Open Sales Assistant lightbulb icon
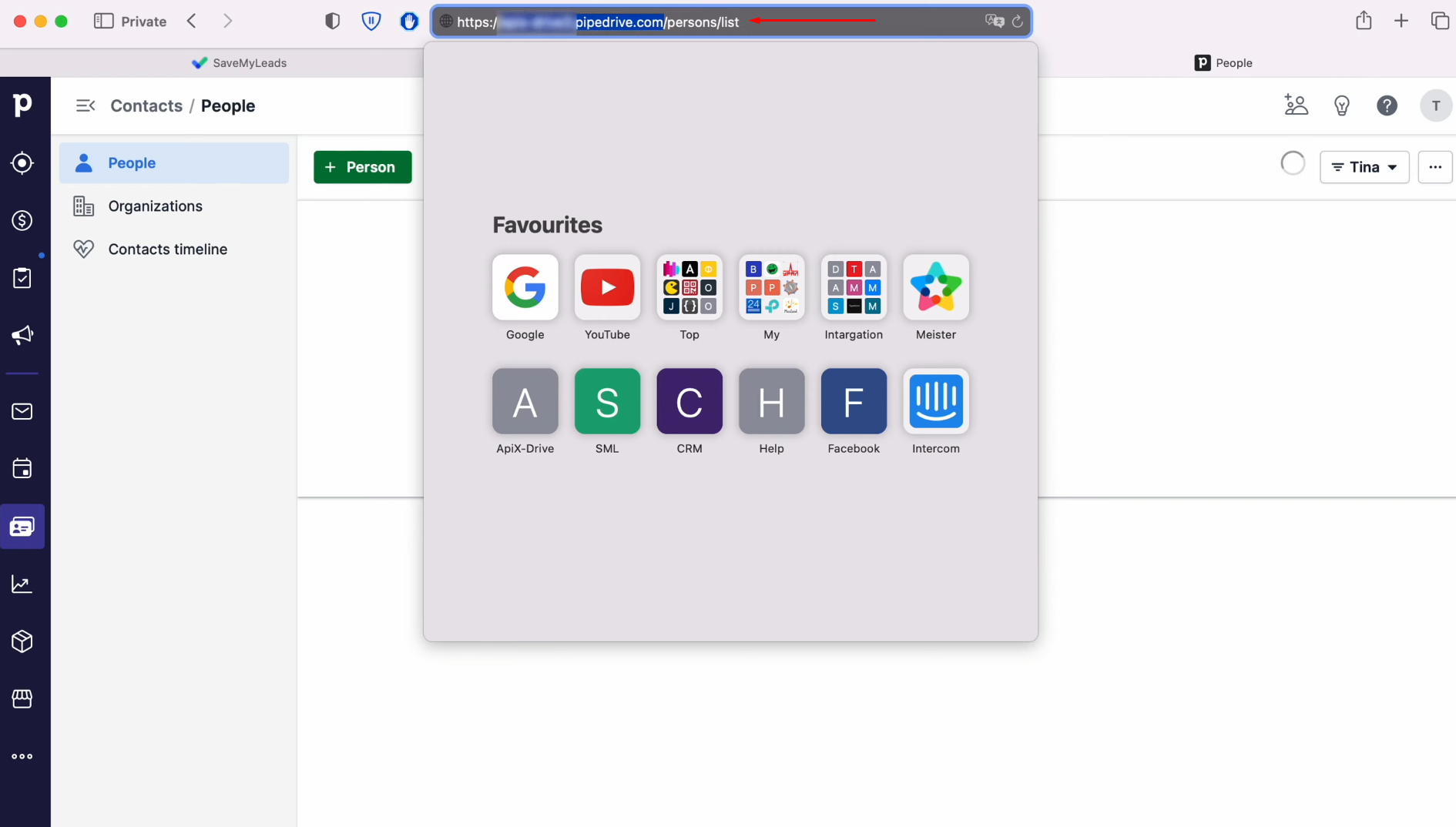Viewport: 1456px width, 827px height. [x=1342, y=105]
